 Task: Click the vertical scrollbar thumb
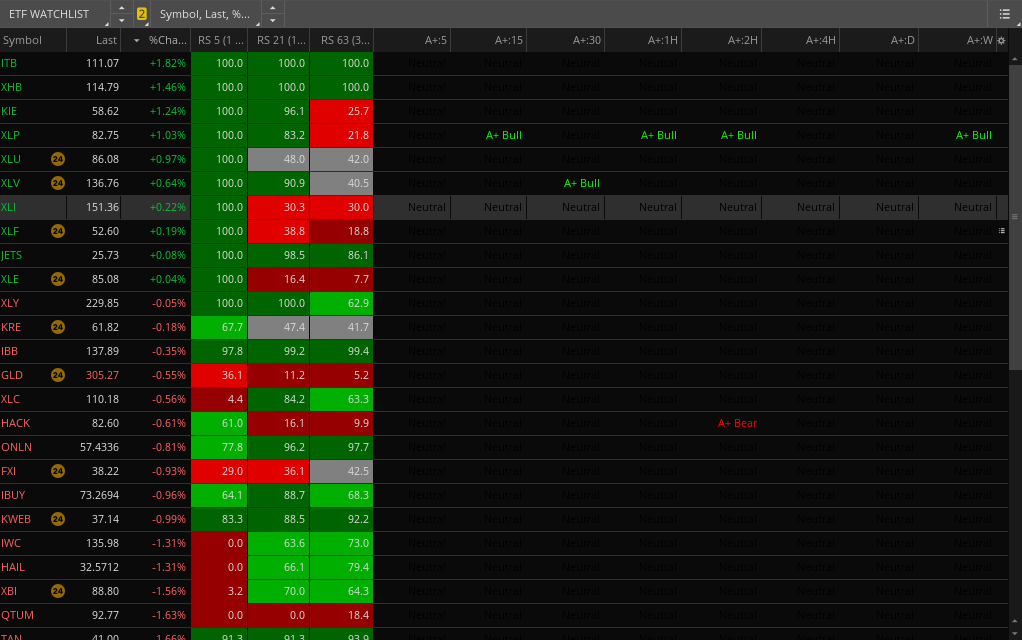coord(1015,217)
